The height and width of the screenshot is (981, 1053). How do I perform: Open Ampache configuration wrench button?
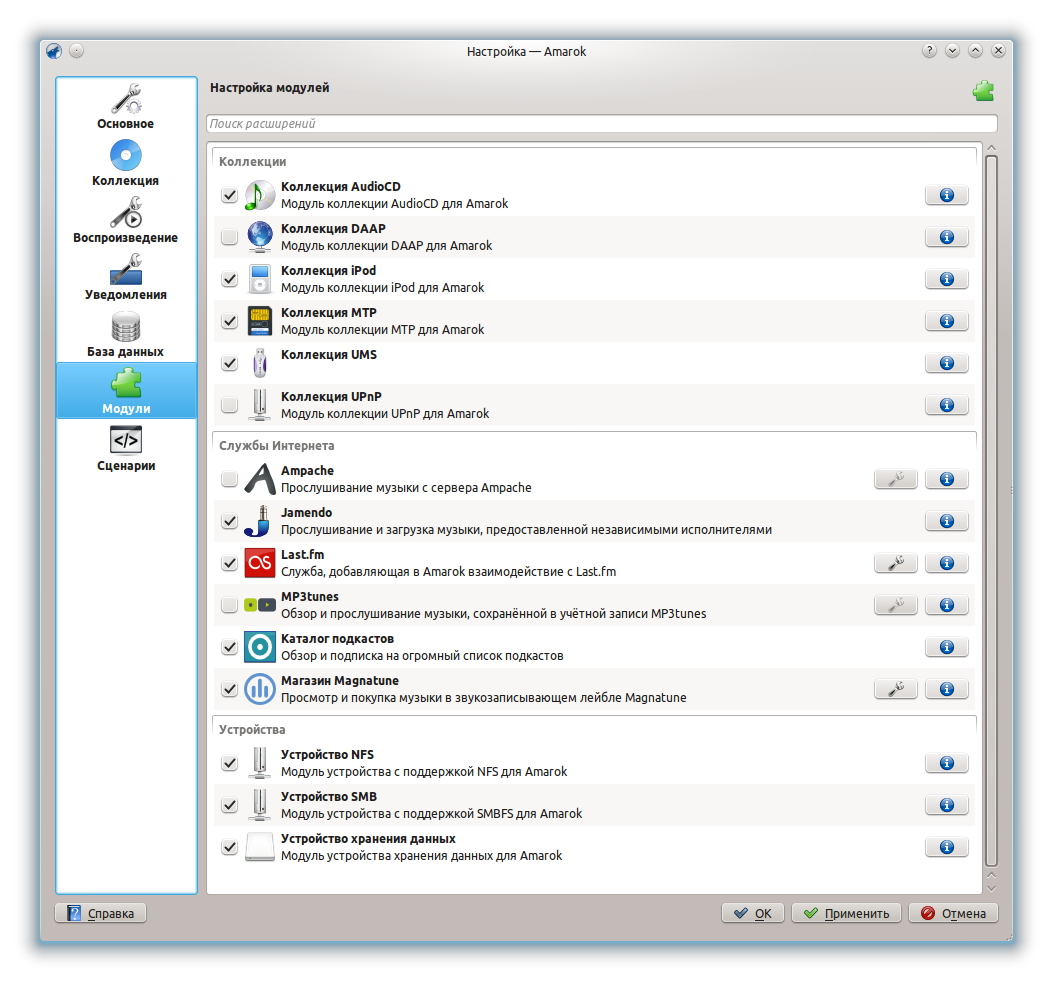coord(895,479)
